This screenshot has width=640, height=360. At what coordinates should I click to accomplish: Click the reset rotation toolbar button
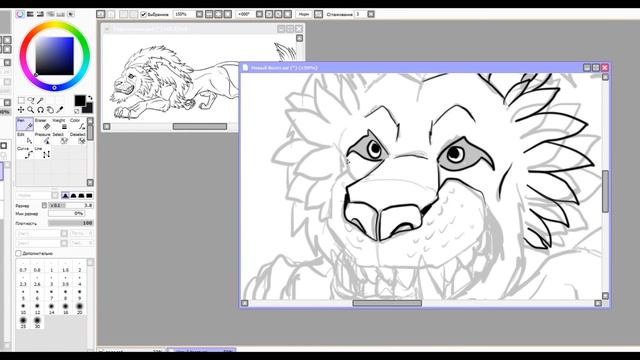[x=288, y=14]
